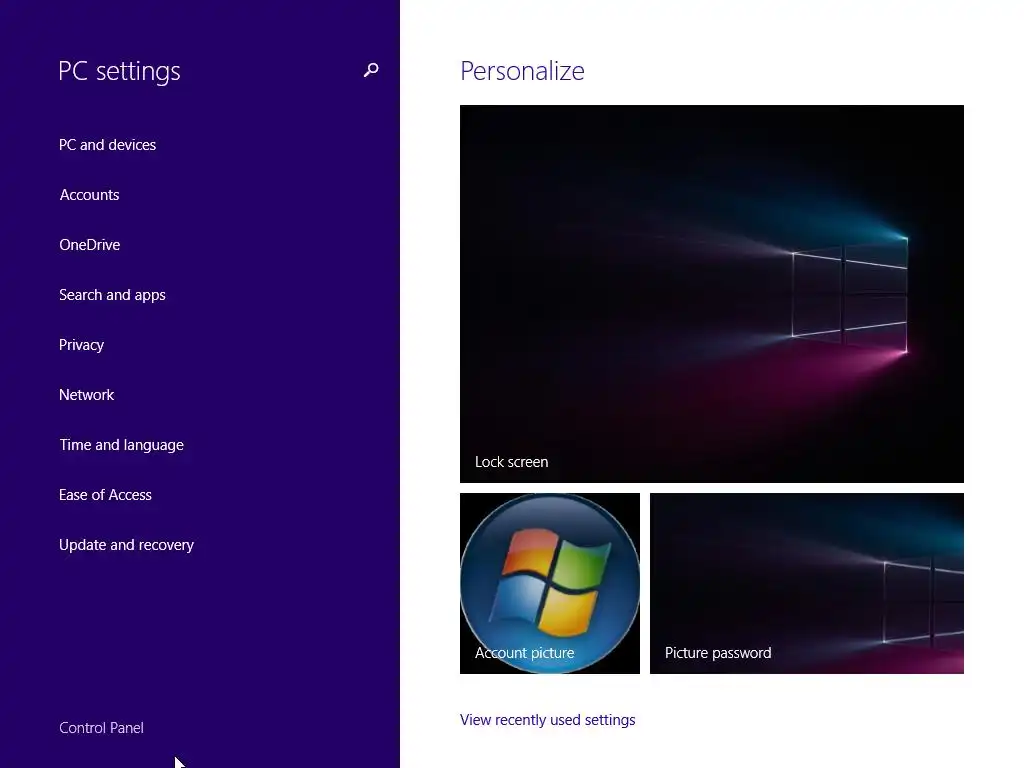The image size is (1024, 768).
Task: Open the Account picture tile
Action: tap(550, 583)
